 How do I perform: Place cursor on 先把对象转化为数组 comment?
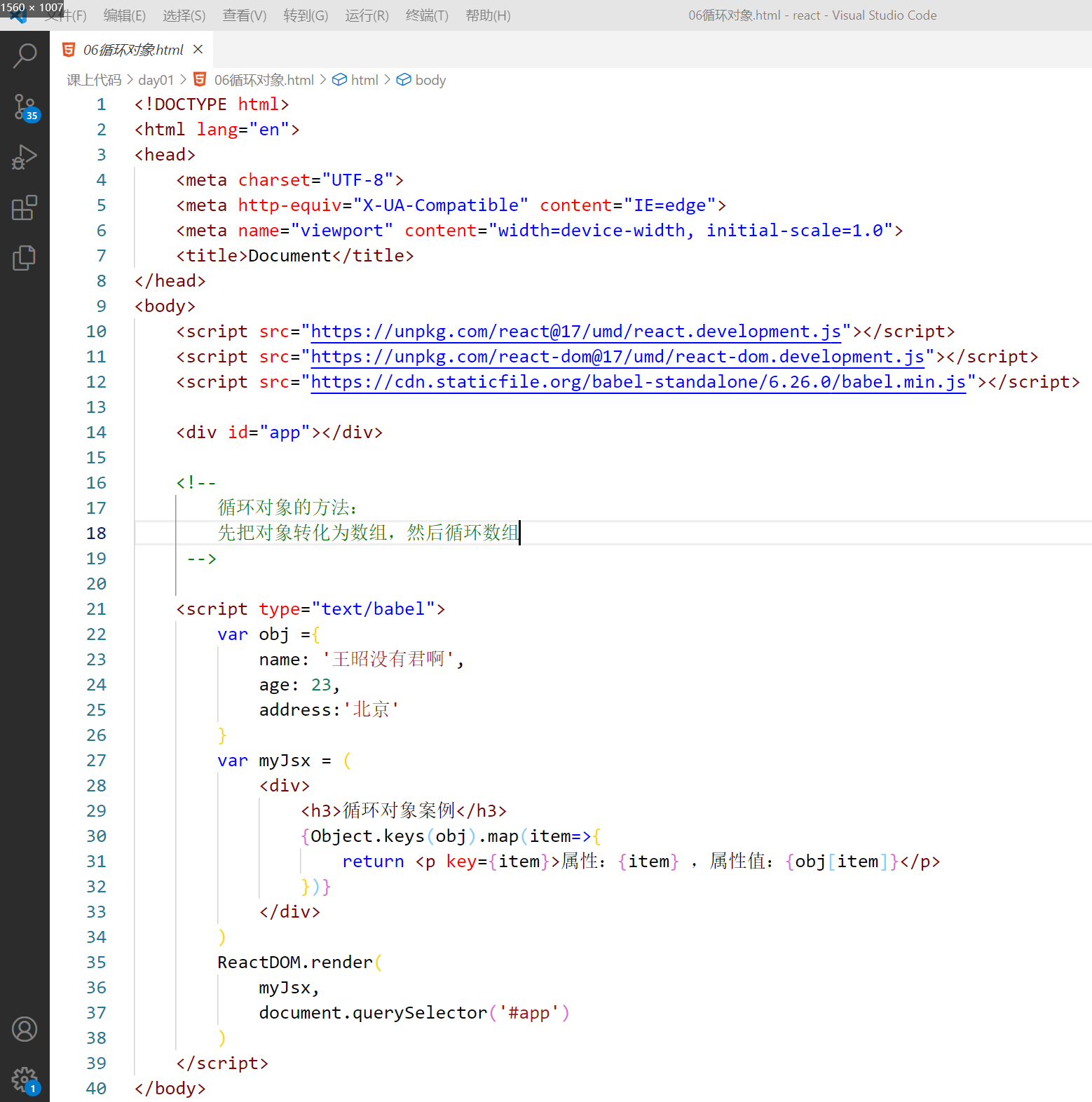302,533
